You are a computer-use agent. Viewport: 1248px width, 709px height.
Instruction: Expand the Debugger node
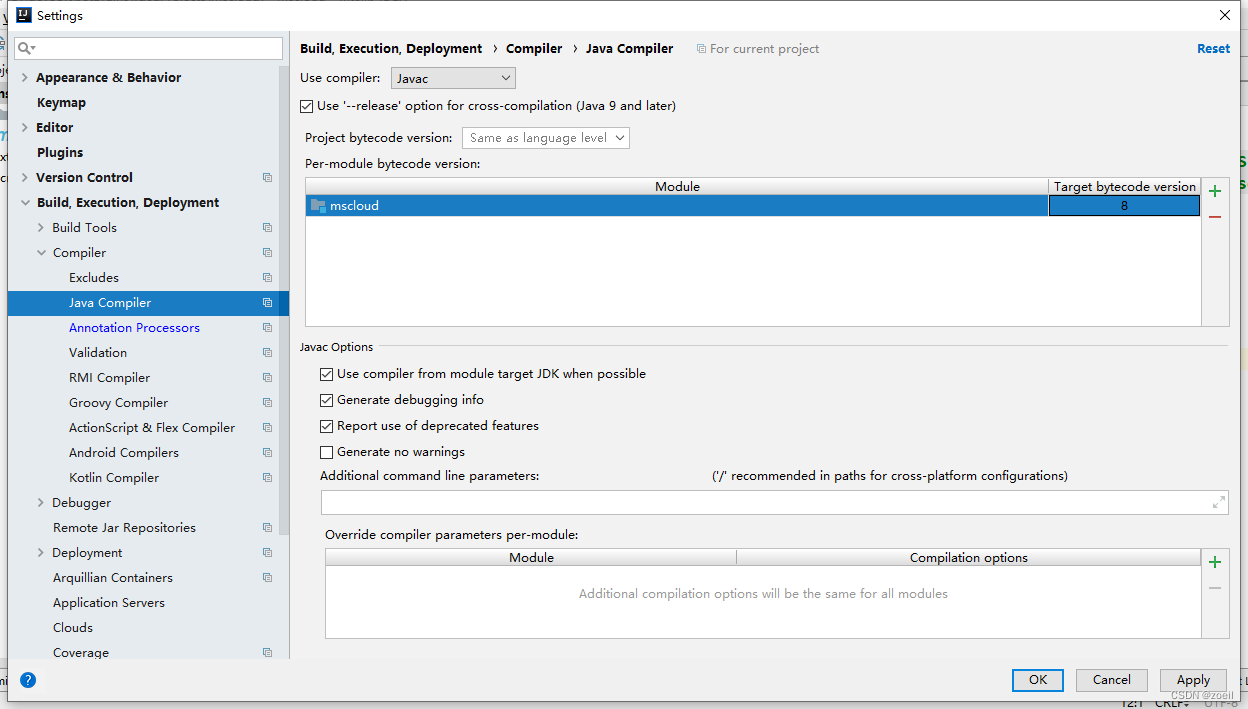click(x=41, y=503)
